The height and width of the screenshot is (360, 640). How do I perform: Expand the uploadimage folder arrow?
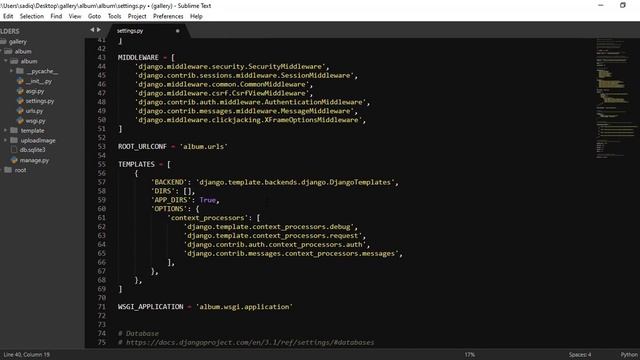6,140
